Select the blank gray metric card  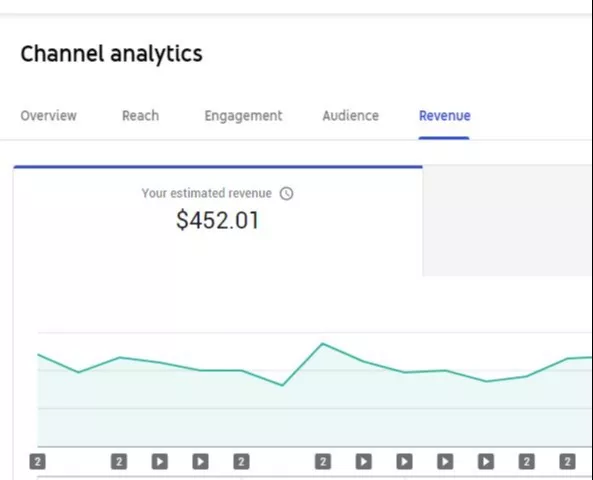coord(507,221)
